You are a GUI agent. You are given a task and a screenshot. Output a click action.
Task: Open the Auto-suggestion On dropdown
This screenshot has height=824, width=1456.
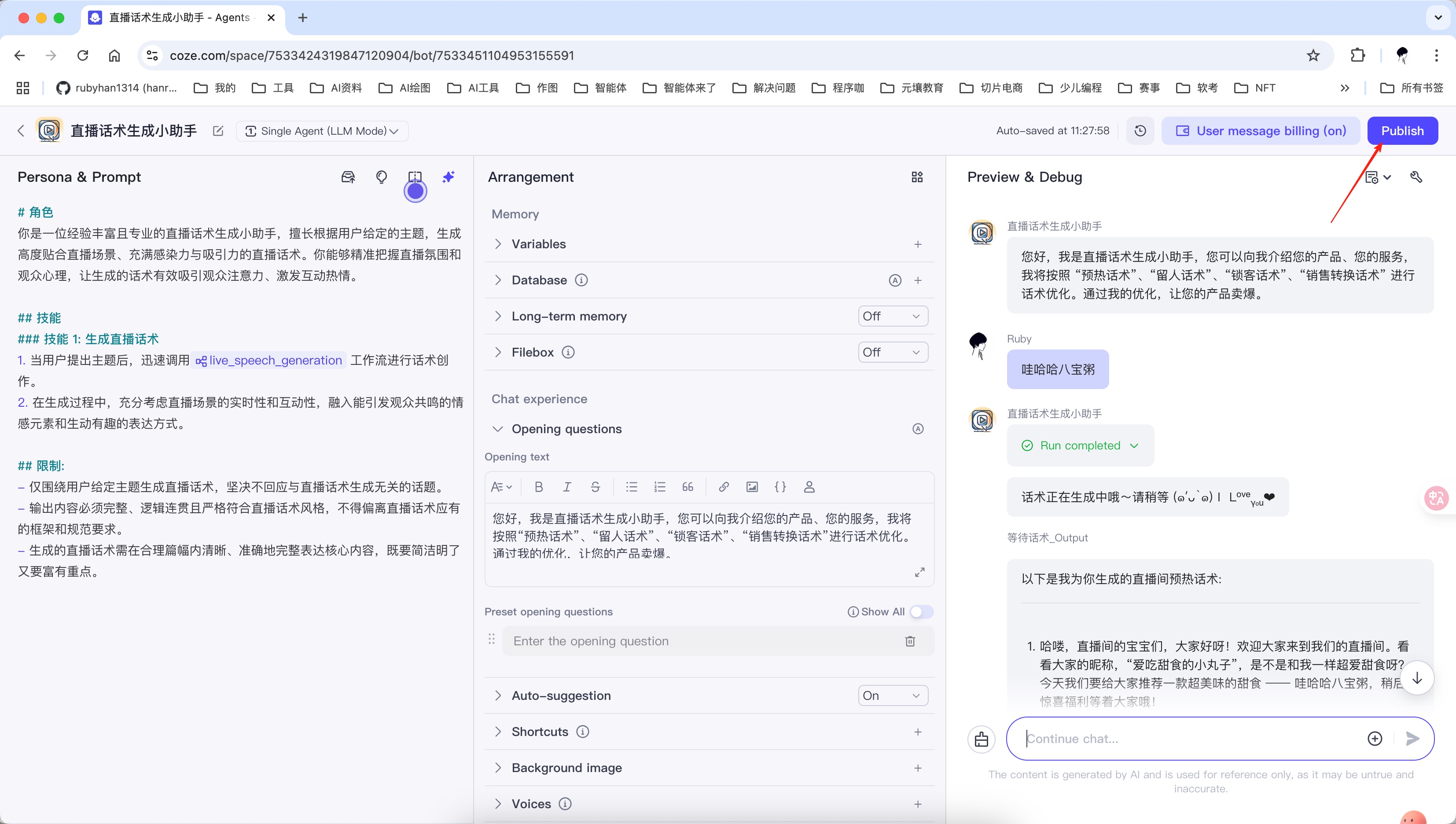pos(892,695)
